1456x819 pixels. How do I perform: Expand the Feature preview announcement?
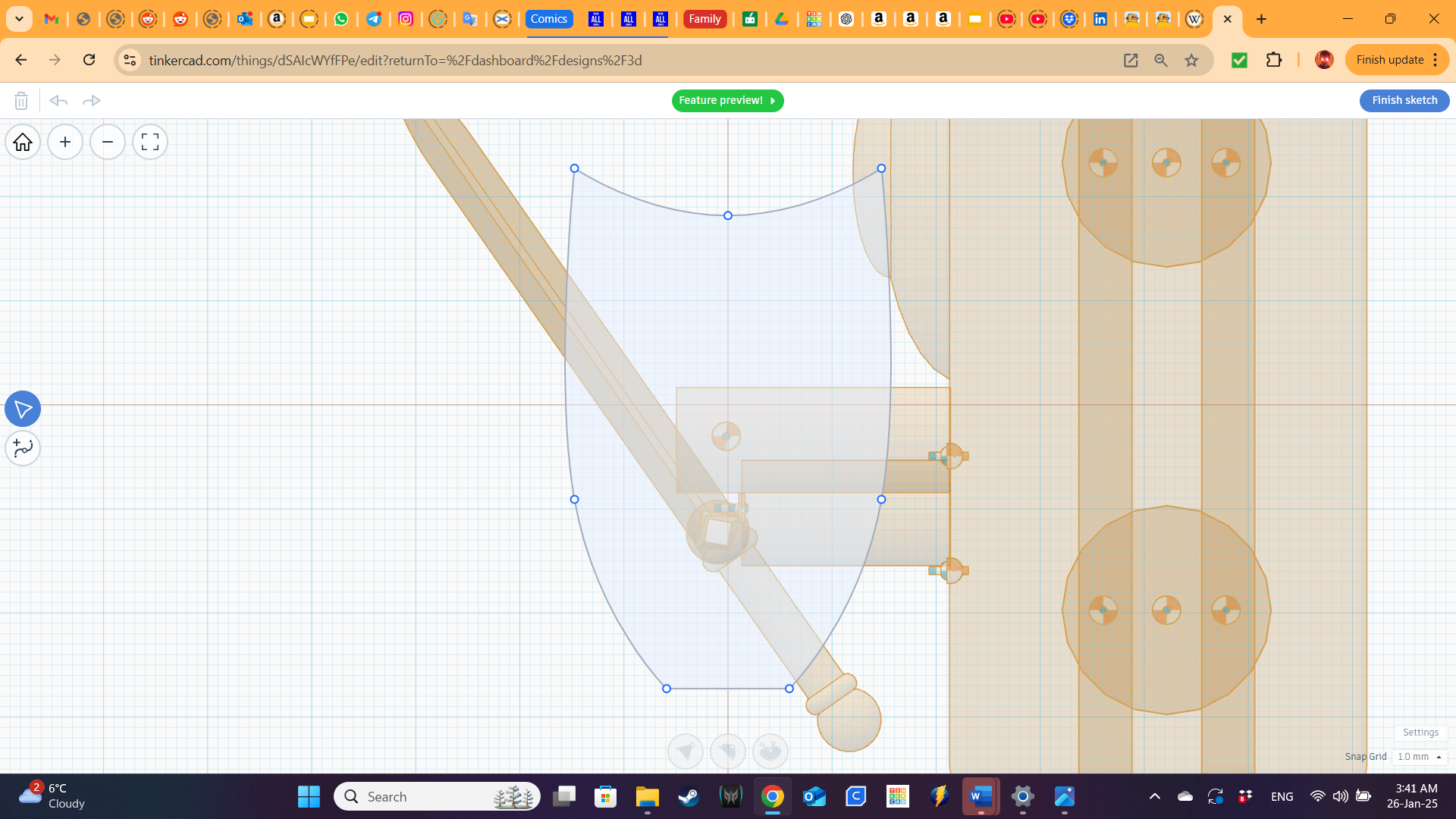pos(773,100)
